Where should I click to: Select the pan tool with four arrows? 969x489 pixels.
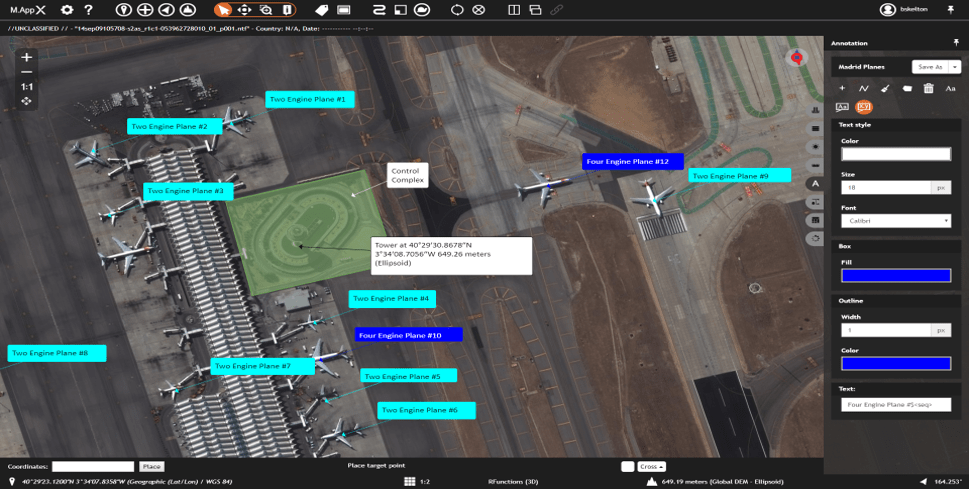coord(244,9)
